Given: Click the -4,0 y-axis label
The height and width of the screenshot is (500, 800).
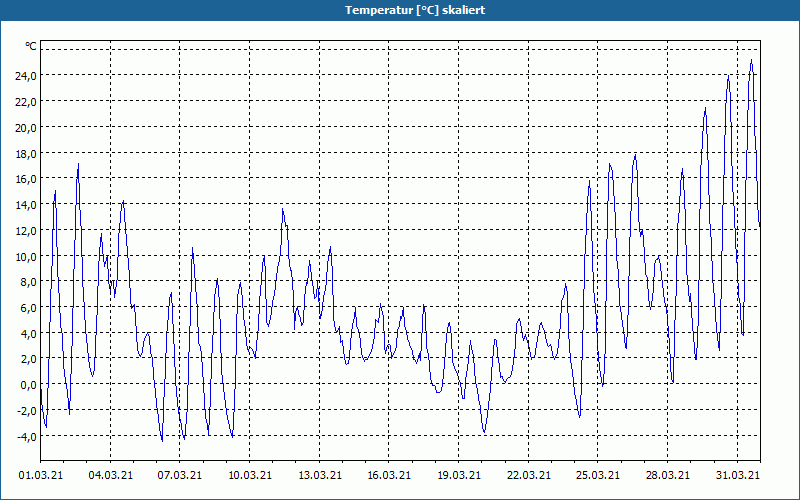Looking at the screenshot, I should 26,437.
